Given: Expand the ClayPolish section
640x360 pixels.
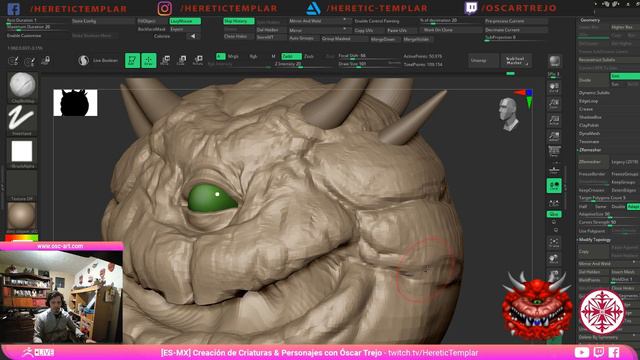Looking at the screenshot, I should (x=589, y=125).
